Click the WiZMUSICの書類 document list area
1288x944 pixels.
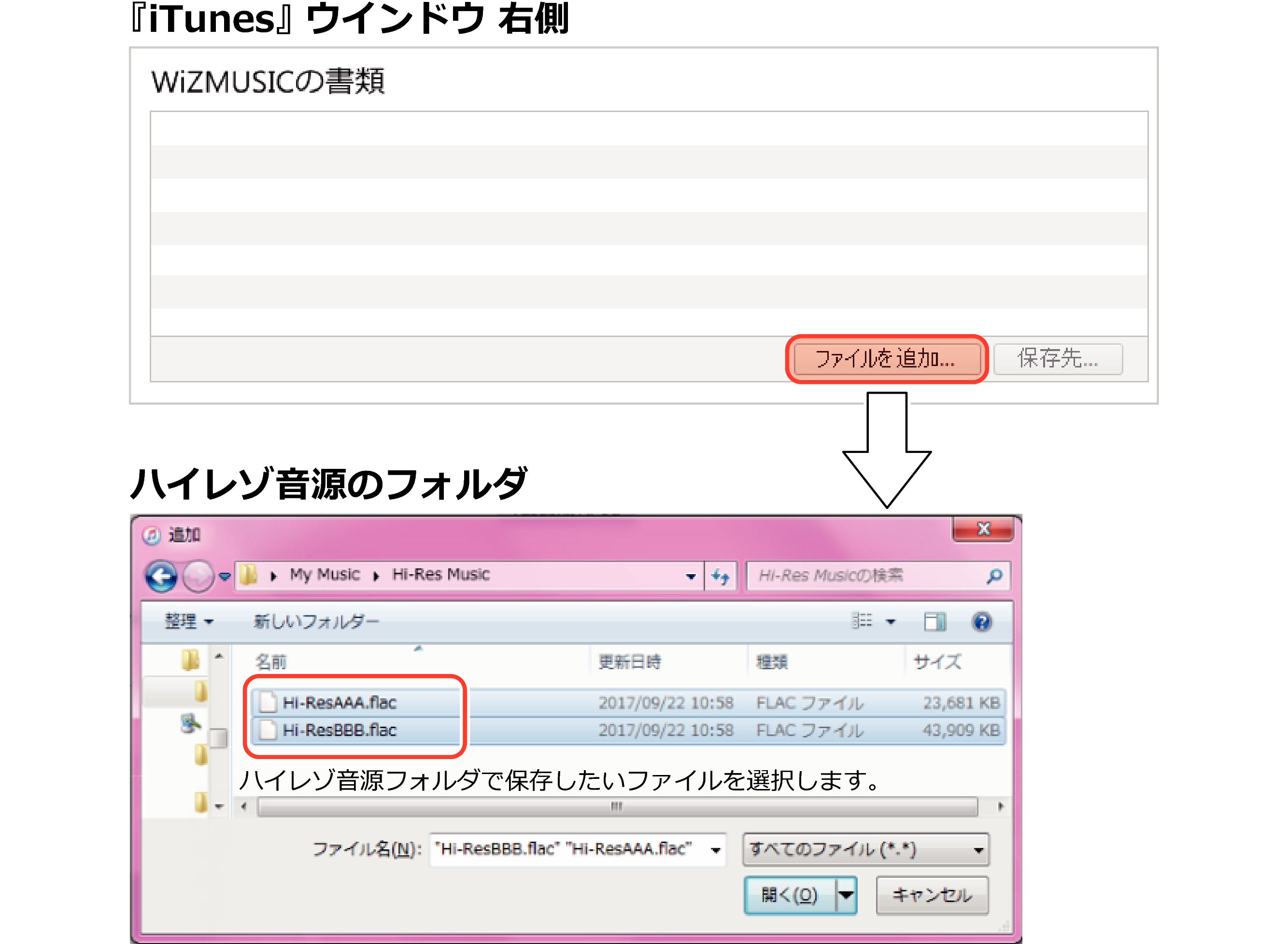649,224
